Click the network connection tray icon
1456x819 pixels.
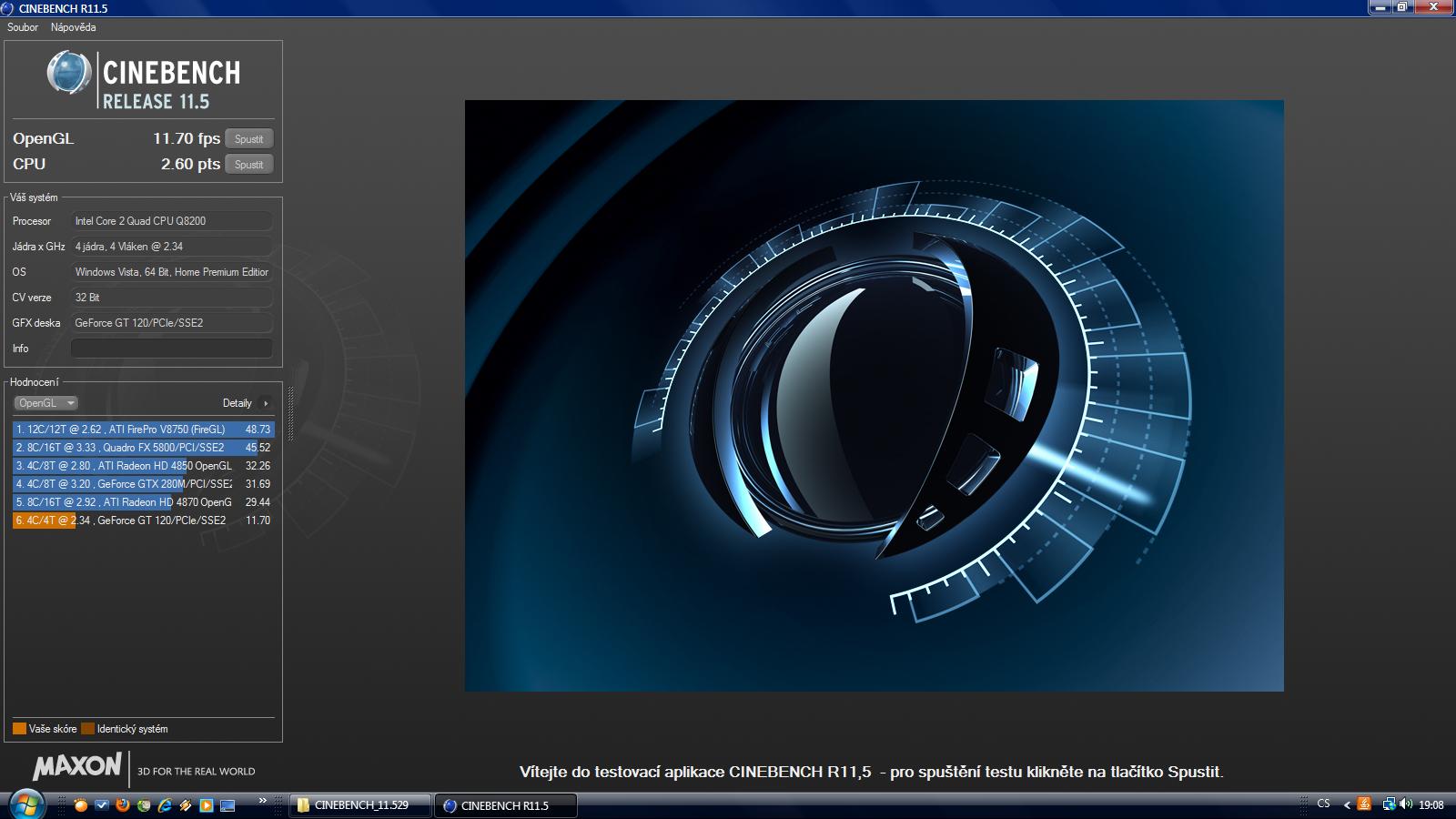point(1389,804)
